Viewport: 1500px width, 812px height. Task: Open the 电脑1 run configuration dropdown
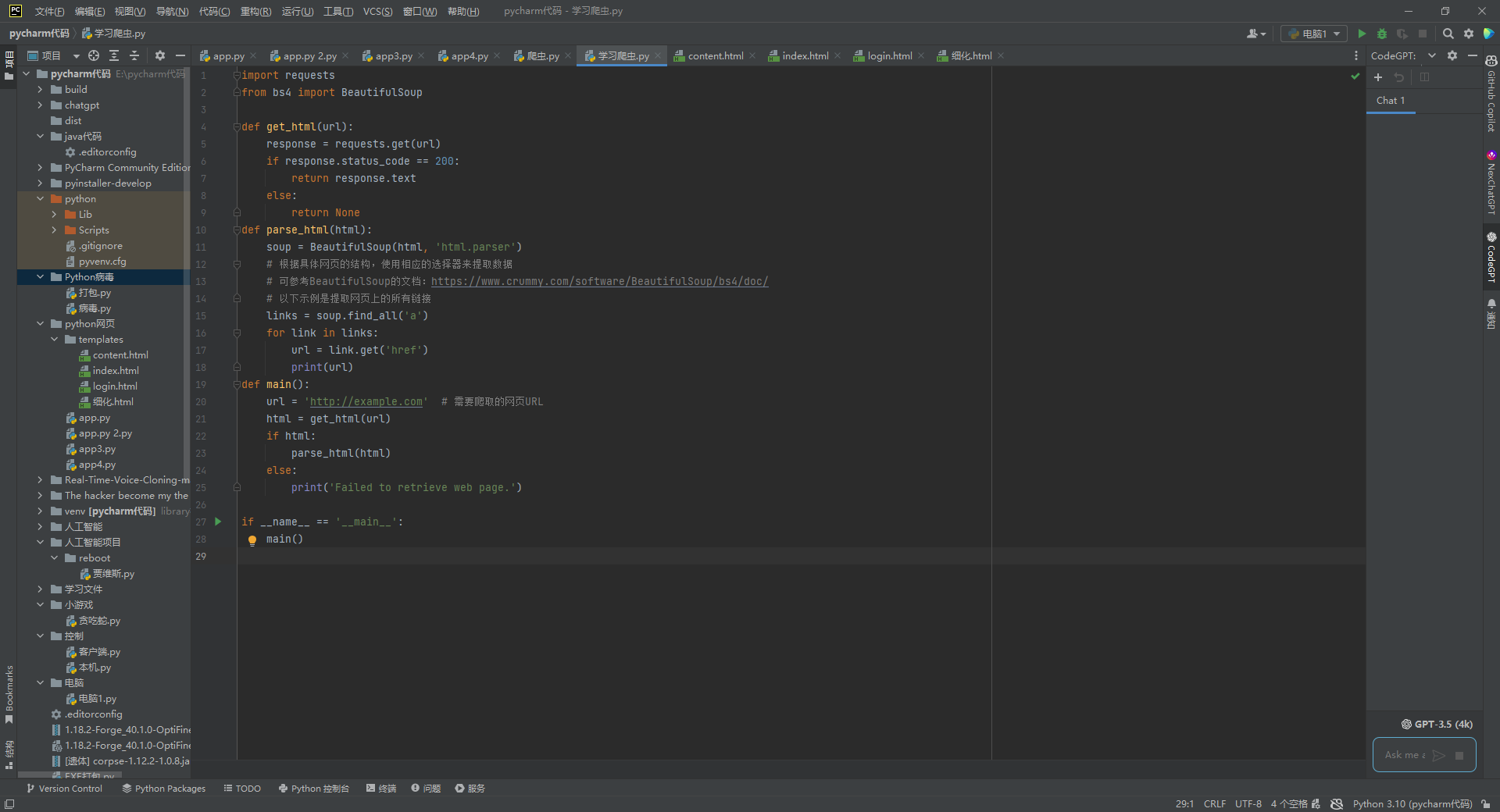coord(1315,34)
